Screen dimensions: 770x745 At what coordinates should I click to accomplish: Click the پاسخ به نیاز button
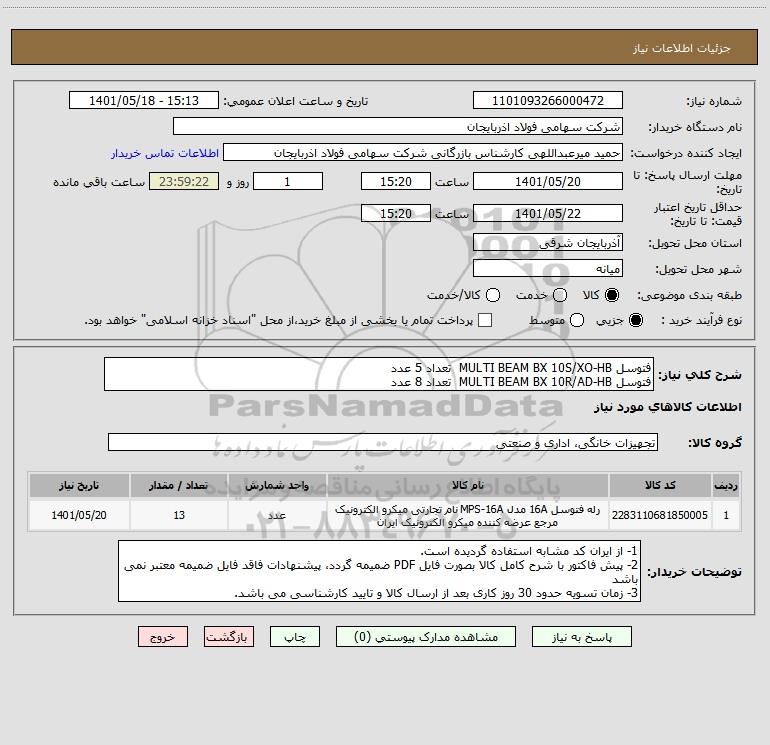581,637
